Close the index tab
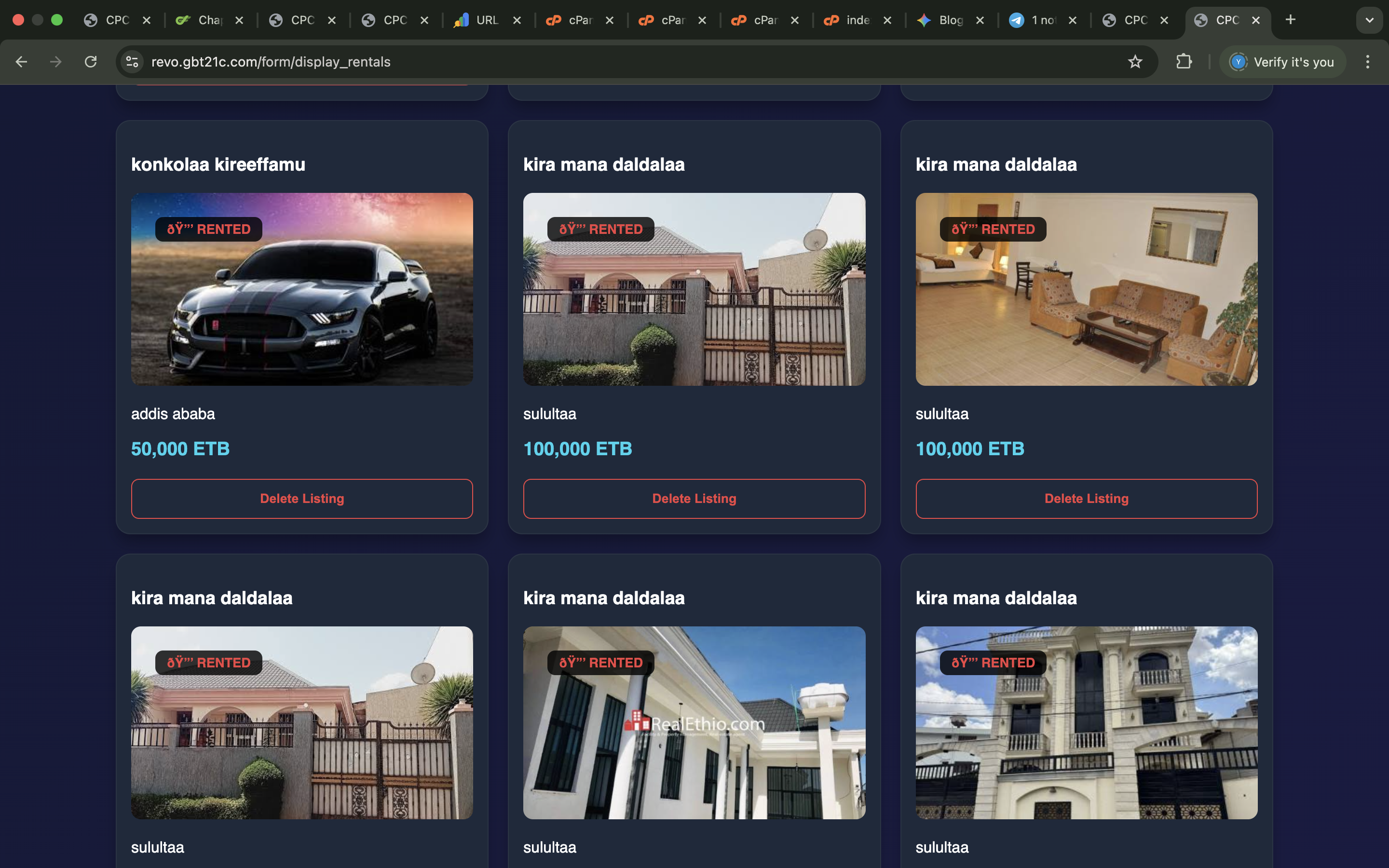 [887, 20]
